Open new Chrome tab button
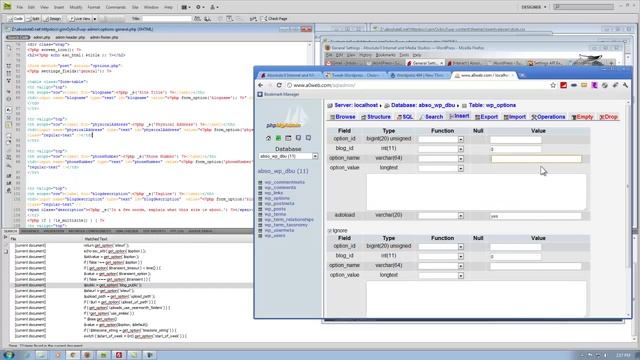Viewport: 640px width, 360px height. (522, 75)
